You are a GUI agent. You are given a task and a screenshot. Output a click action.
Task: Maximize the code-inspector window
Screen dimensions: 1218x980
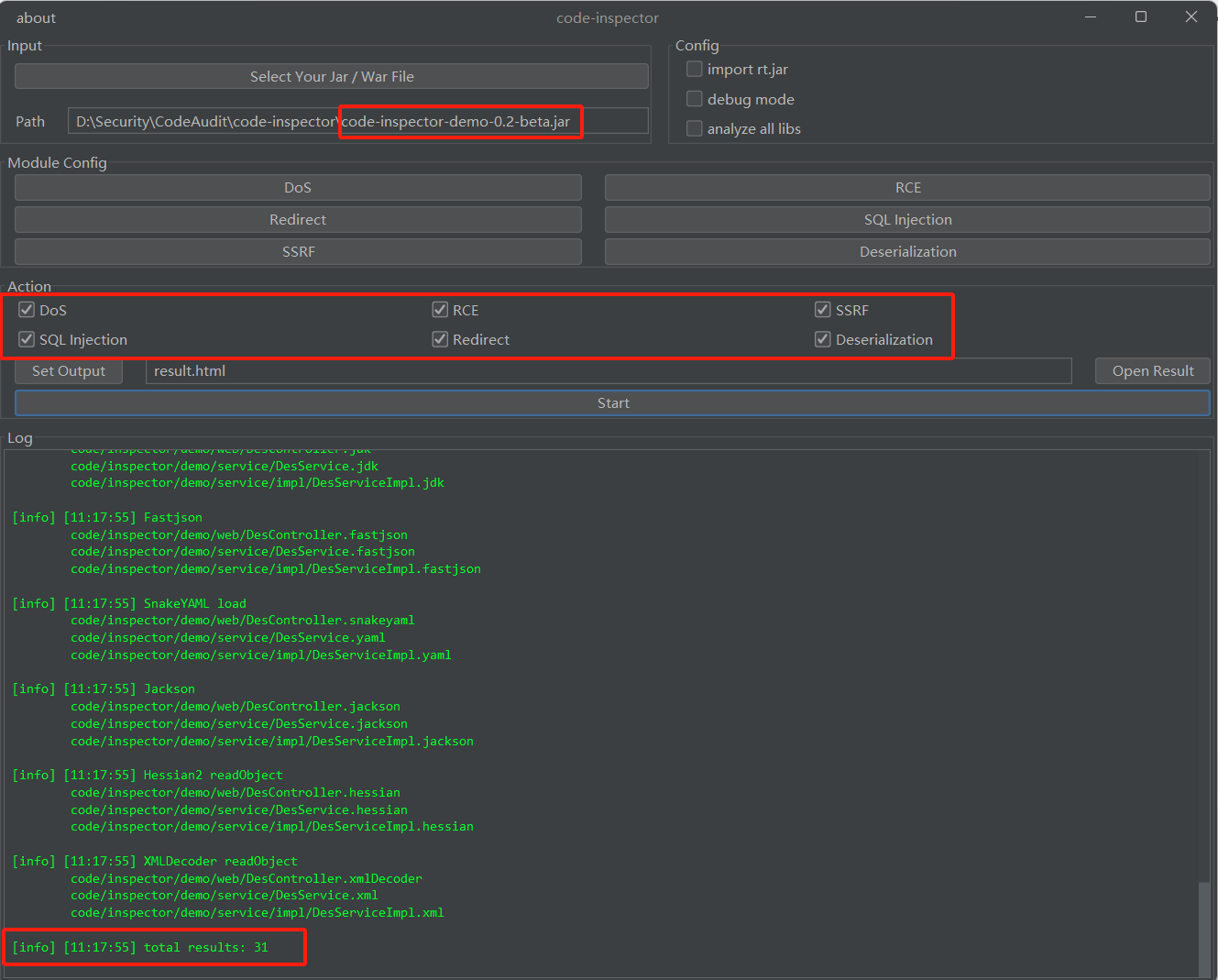(1141, 17)
